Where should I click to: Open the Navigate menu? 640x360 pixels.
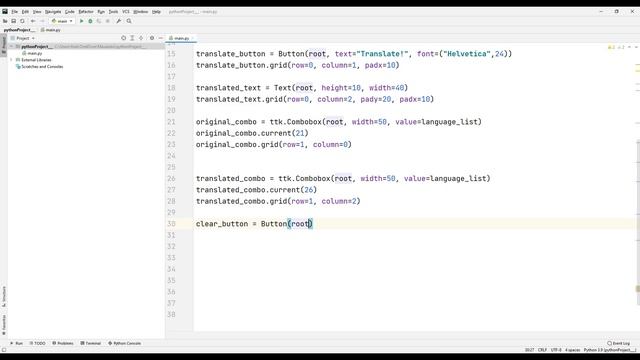(53, 12)
